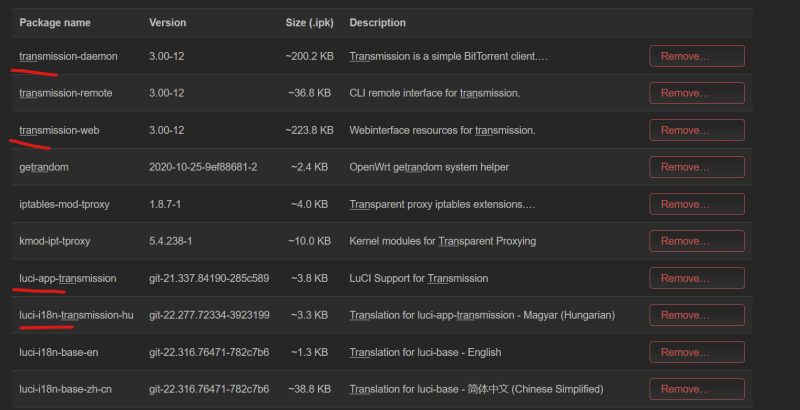The image size is (800, 410).
Task: Remove the kmod-ipt-tproxy package
Action: [696, 241]
